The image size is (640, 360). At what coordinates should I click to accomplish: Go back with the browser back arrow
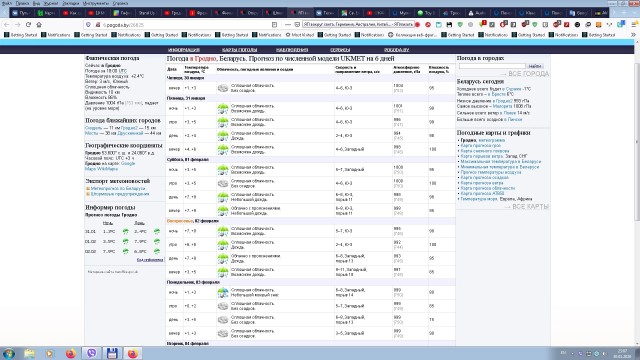tap(7, 25)
